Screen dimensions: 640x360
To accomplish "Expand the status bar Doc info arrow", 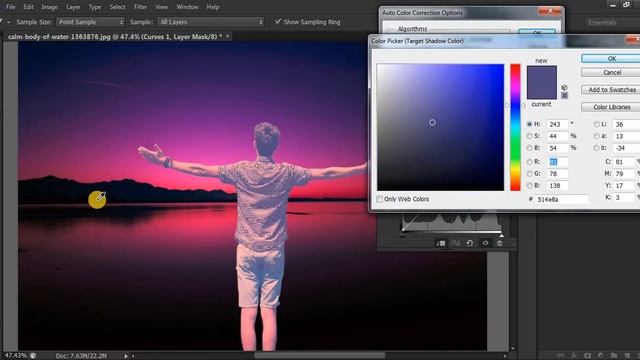I will 126,356.
